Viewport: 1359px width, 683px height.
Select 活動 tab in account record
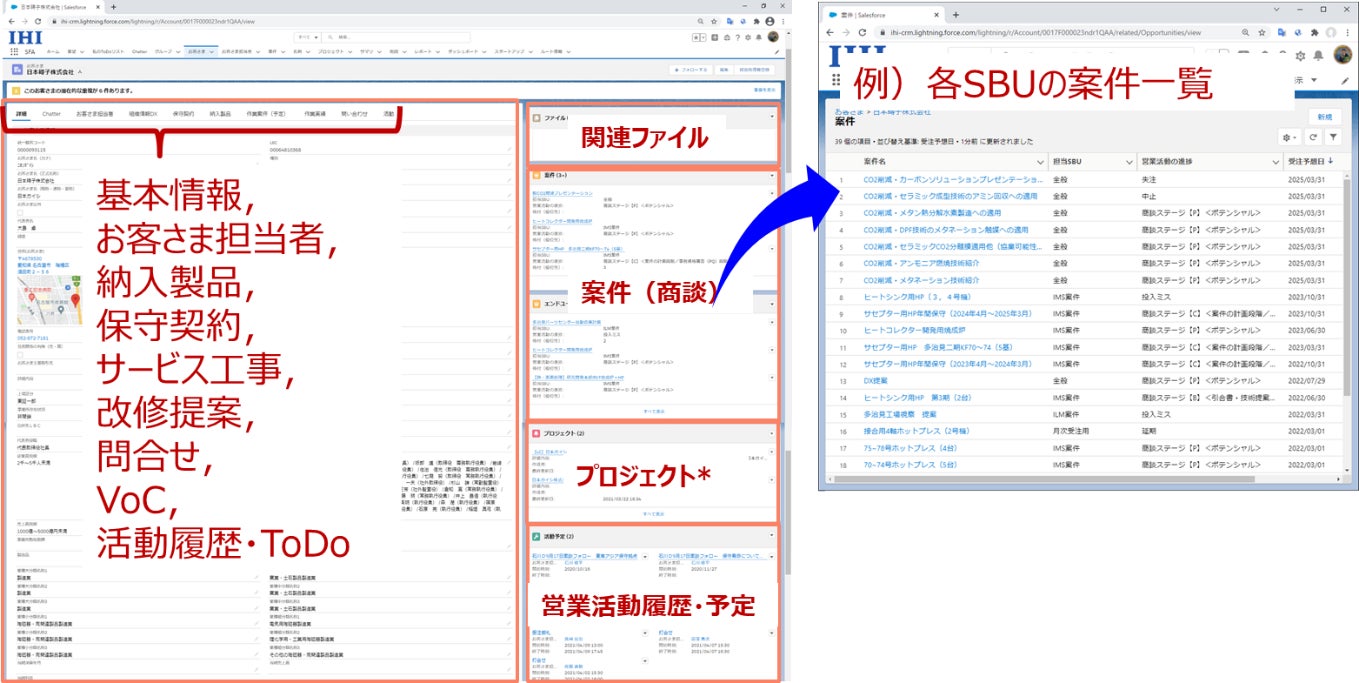pyautogui.click(x=388, y=114)
